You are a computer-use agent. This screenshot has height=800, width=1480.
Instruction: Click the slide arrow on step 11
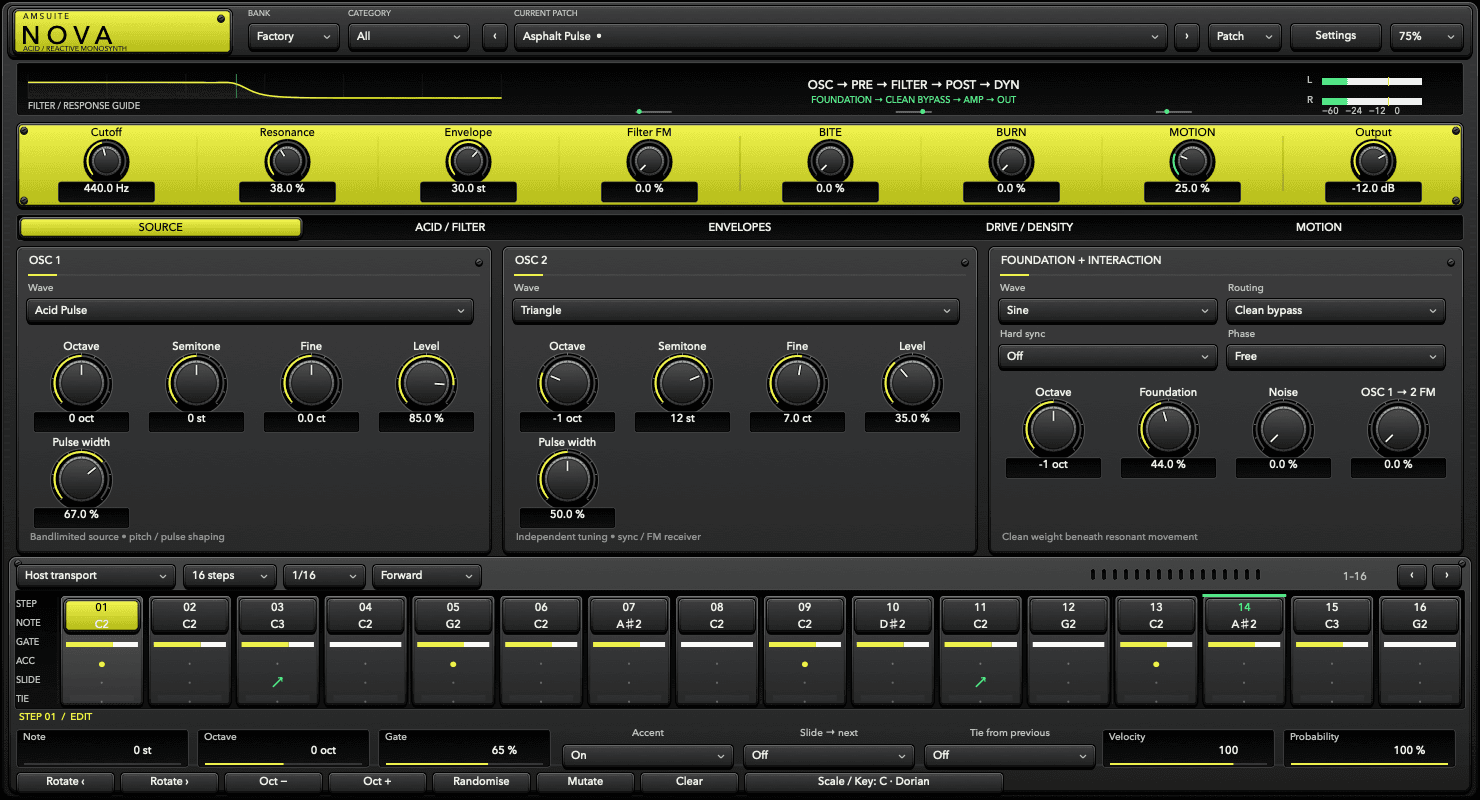click(x=980, y=681)
